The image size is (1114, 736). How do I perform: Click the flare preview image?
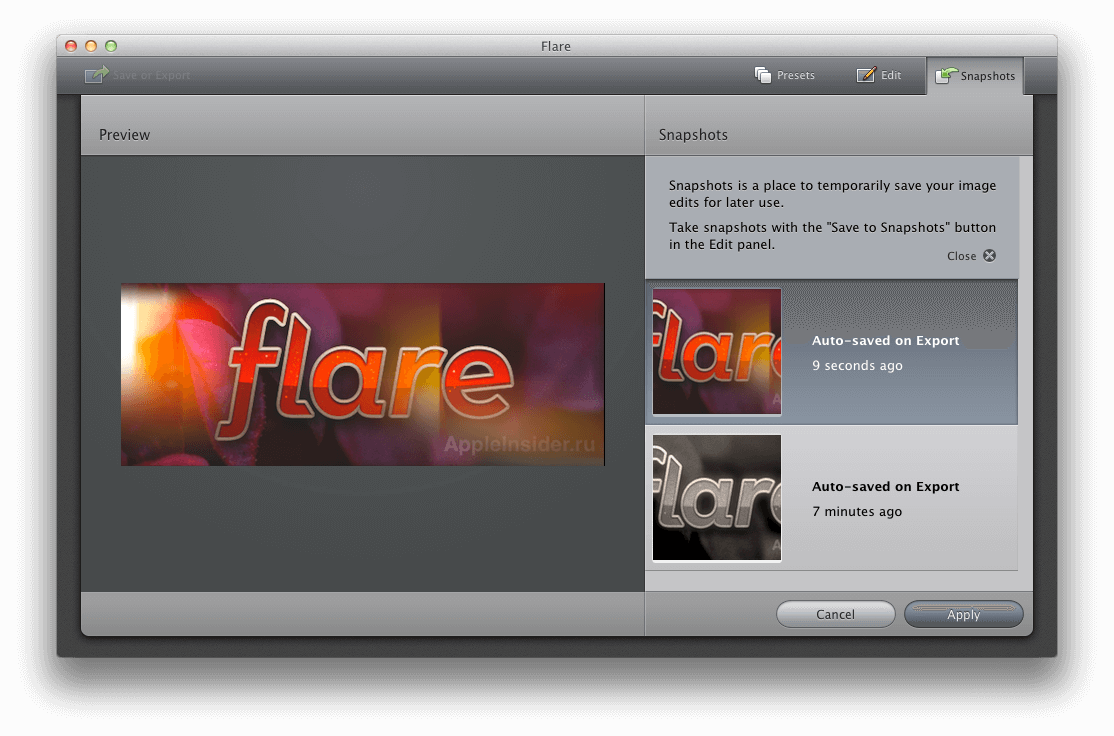(x=362, y=374)
